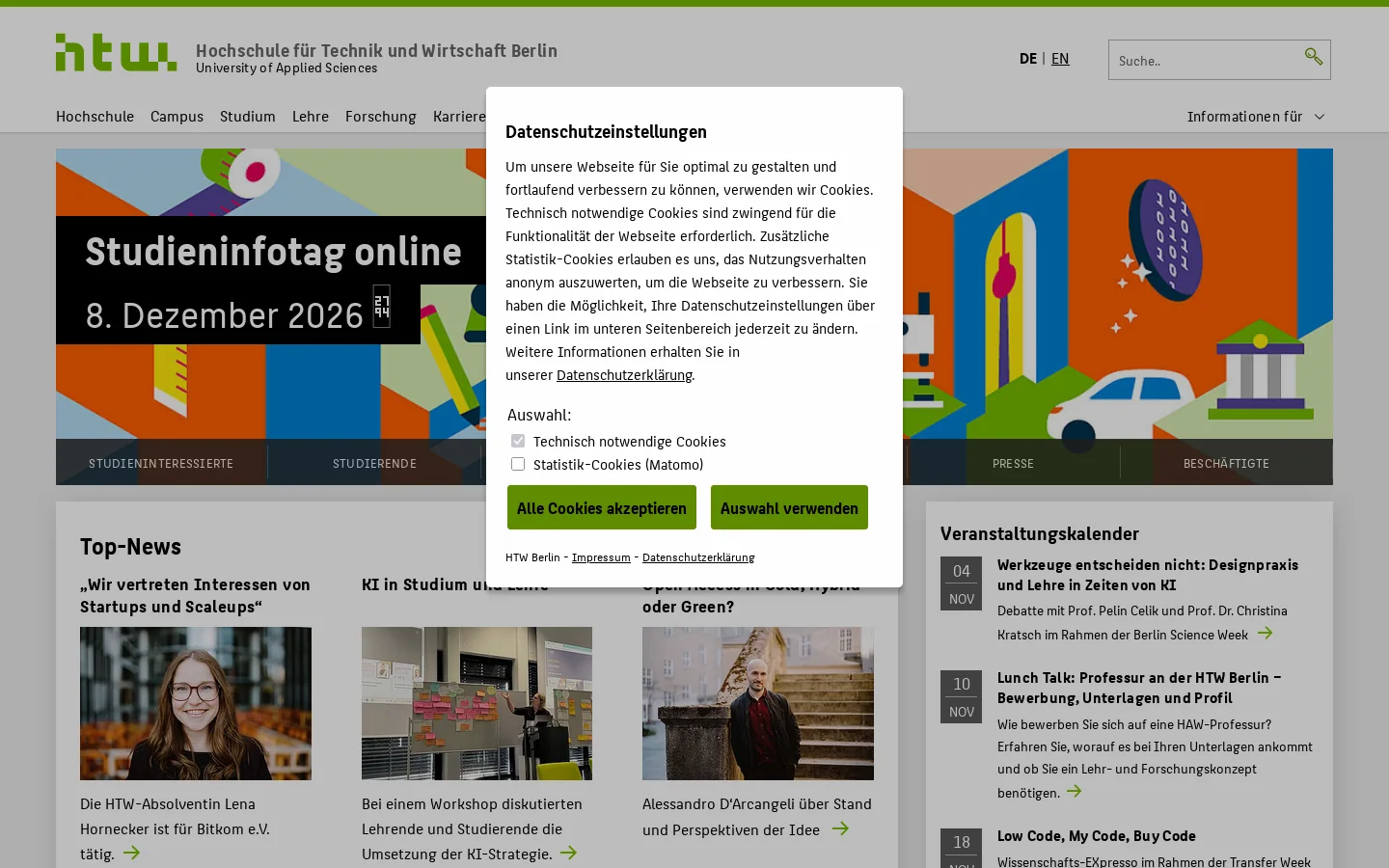
Task: Select the Studierende tab
Action: point(374,463)
